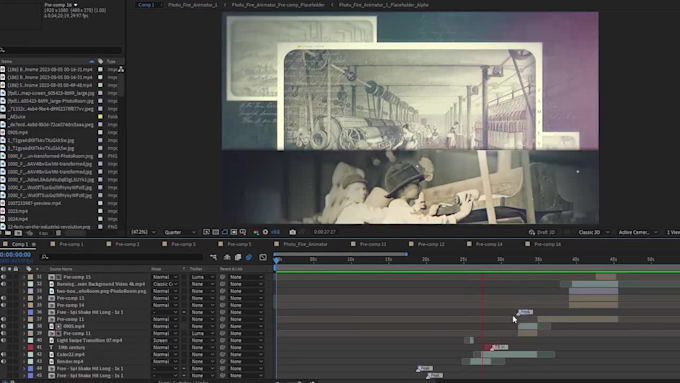
Task: Select Comp 1 in the viewer breadcrumb
Action: click(146, 5)
